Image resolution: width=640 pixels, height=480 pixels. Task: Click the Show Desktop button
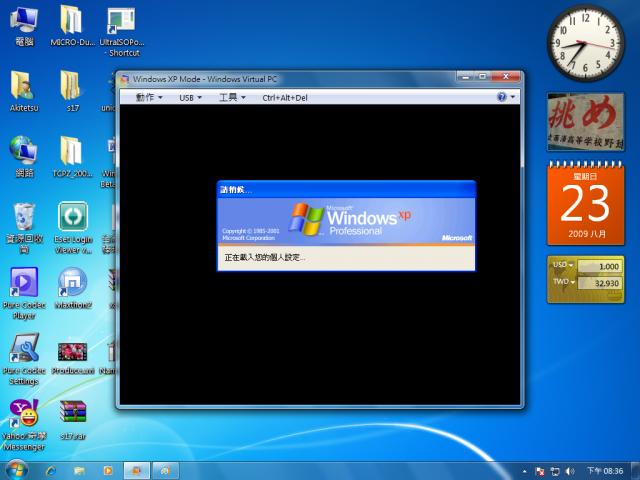tap(635, 471)
